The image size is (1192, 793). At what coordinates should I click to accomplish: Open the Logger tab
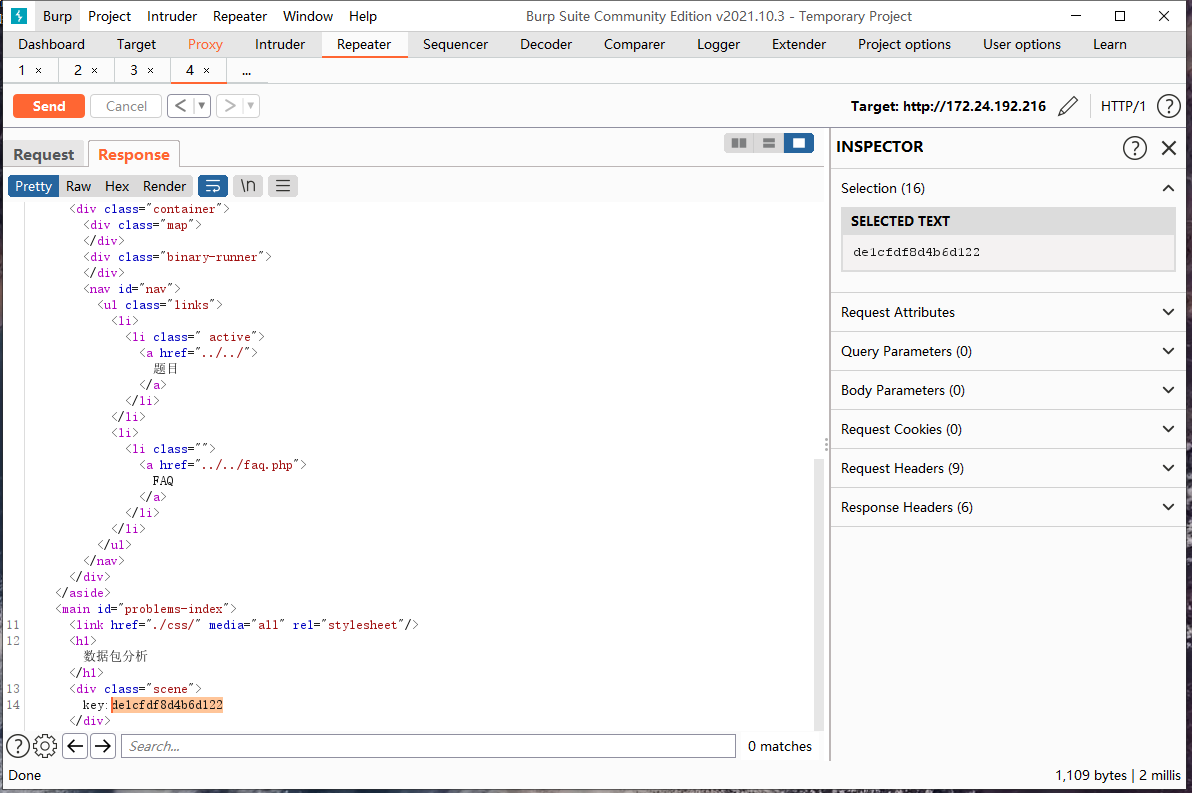click(x=718, y=44)
